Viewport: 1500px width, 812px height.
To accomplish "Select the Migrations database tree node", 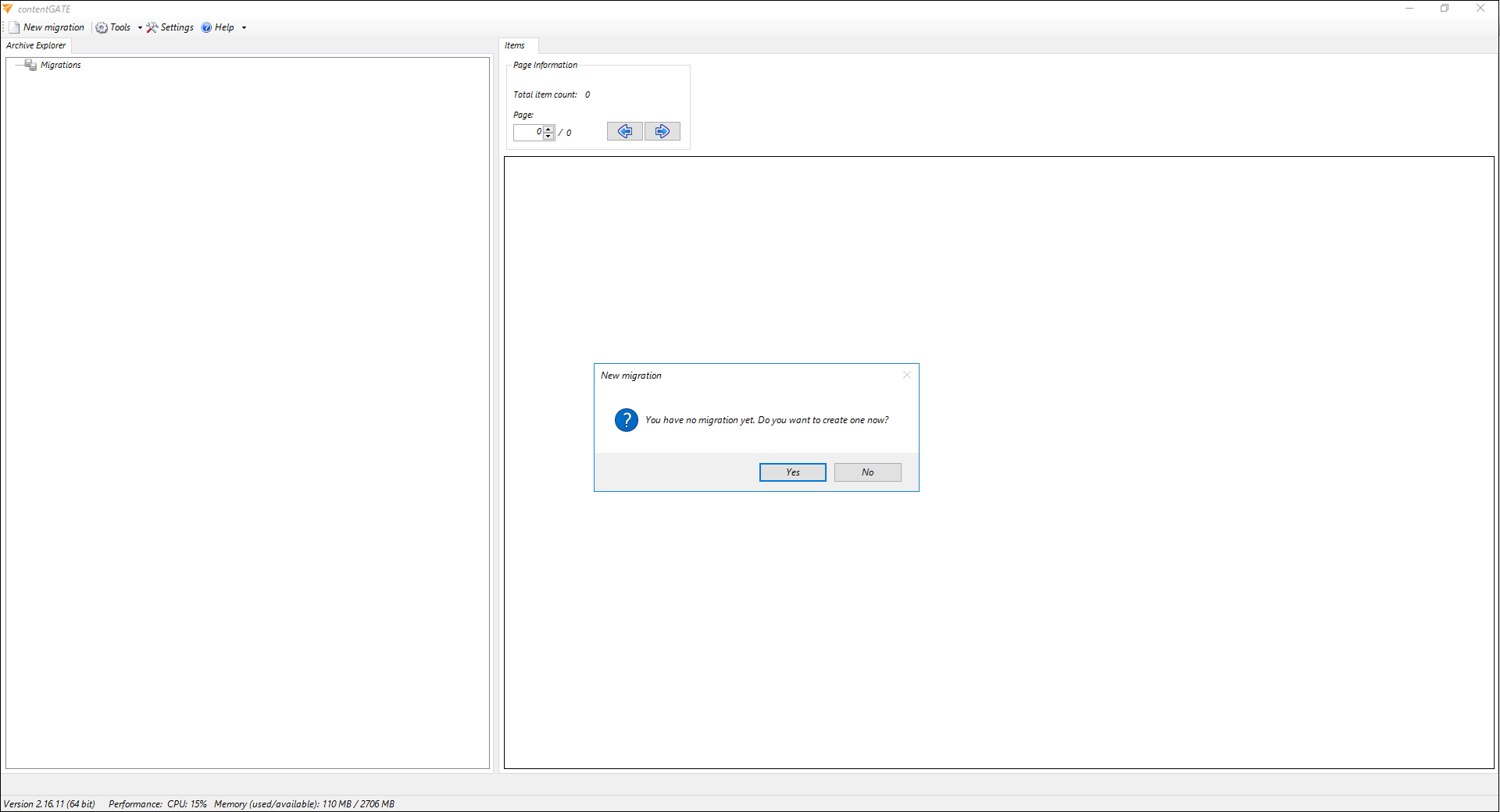I will (60, 65).
